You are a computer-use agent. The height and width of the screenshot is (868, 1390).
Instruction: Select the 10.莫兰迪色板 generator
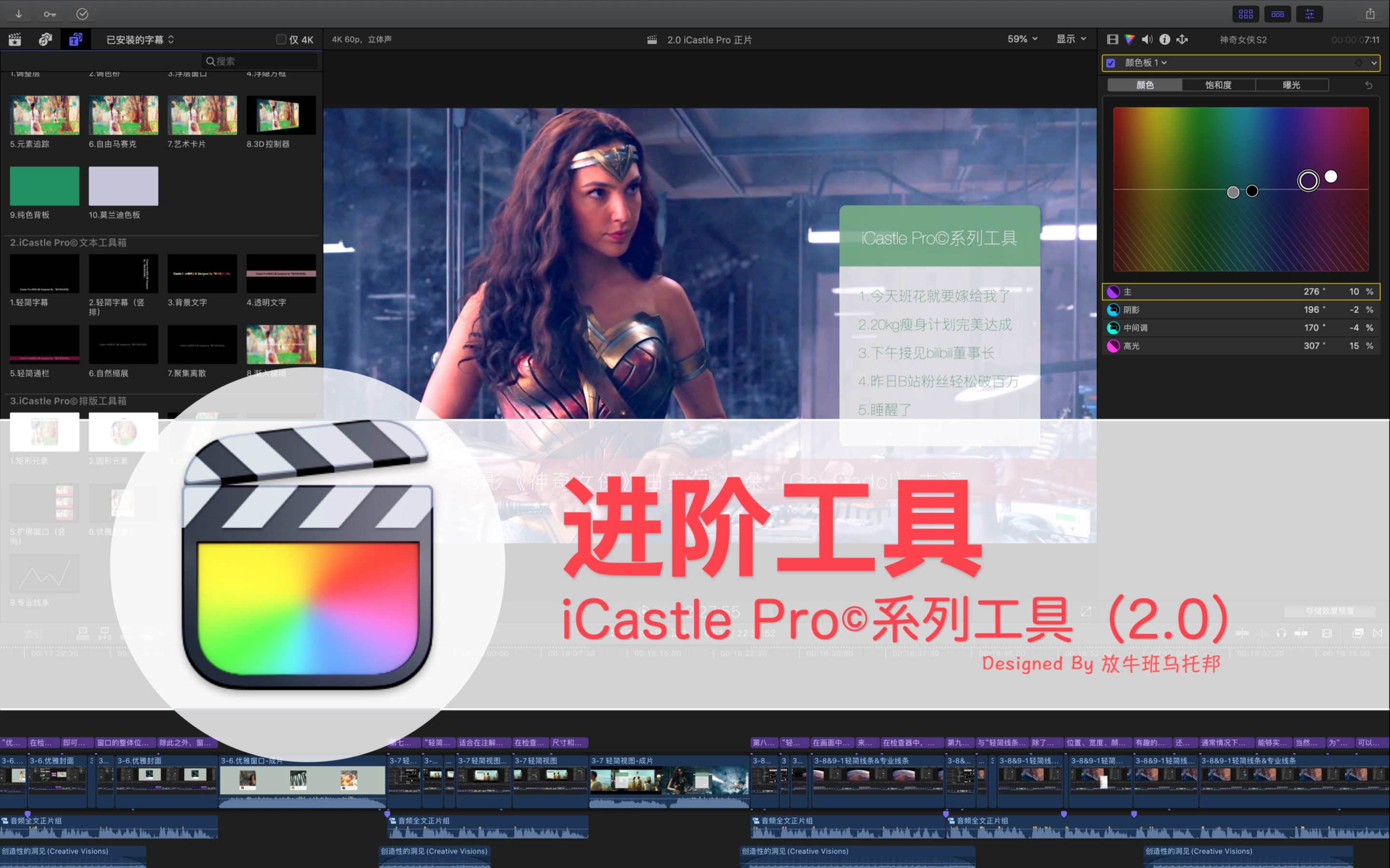124,186
